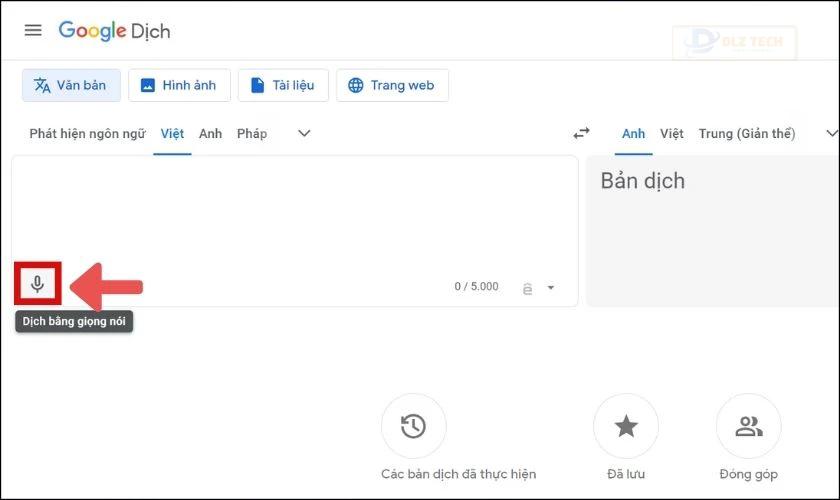Expand the target language list chevron

(832, 133)
